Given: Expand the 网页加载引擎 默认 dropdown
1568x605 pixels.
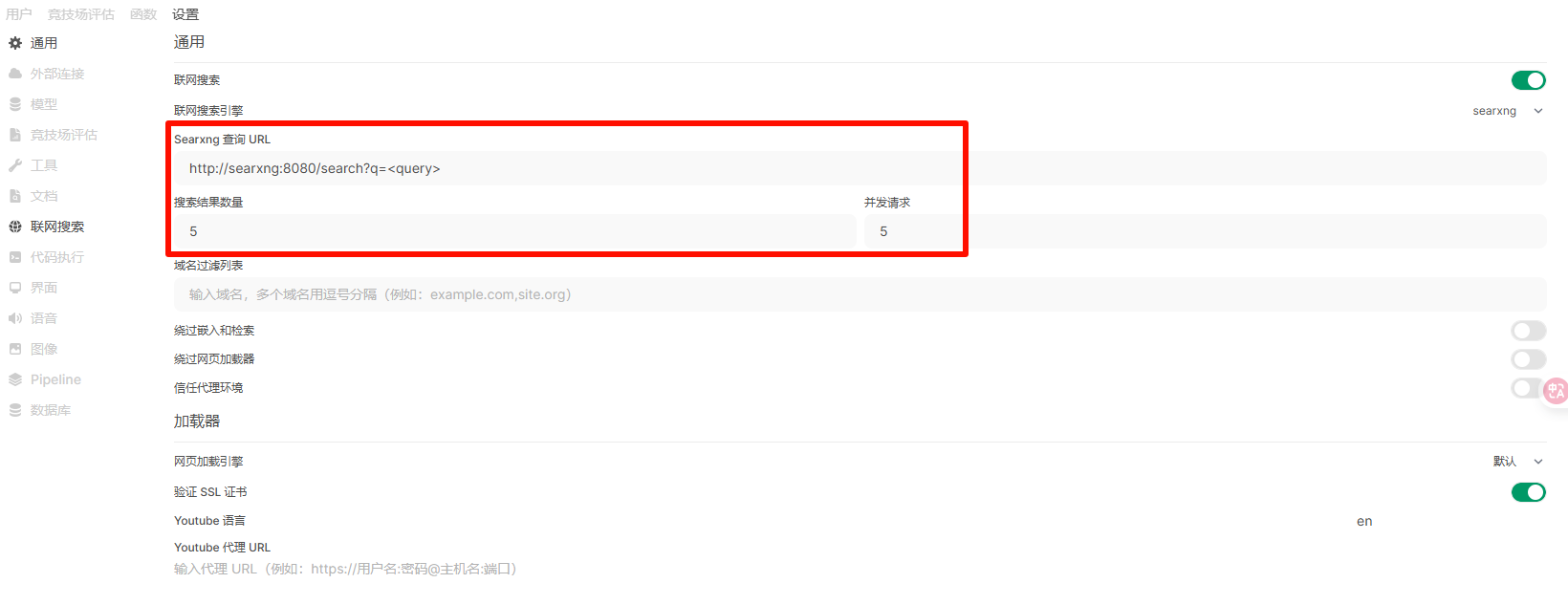Looking at the screenshot, I should (x=1518, y=462).
